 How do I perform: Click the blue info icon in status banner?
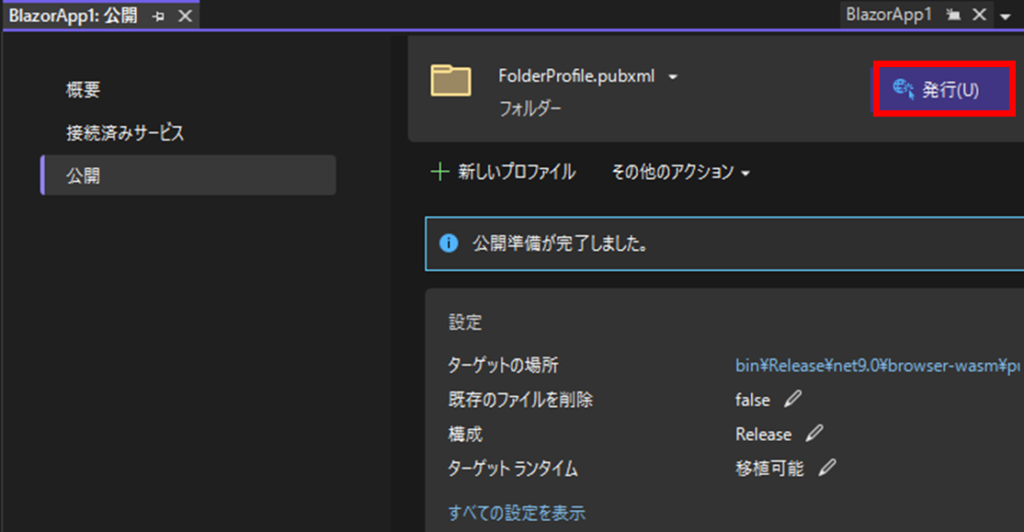[449, 243]
